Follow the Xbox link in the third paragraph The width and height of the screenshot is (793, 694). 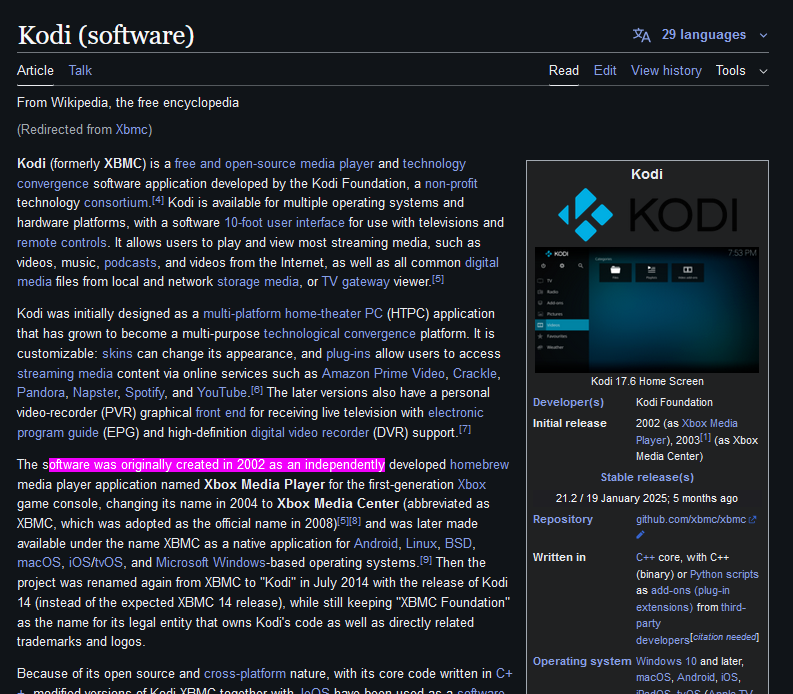pyautogui.click(x=472, y=485)
